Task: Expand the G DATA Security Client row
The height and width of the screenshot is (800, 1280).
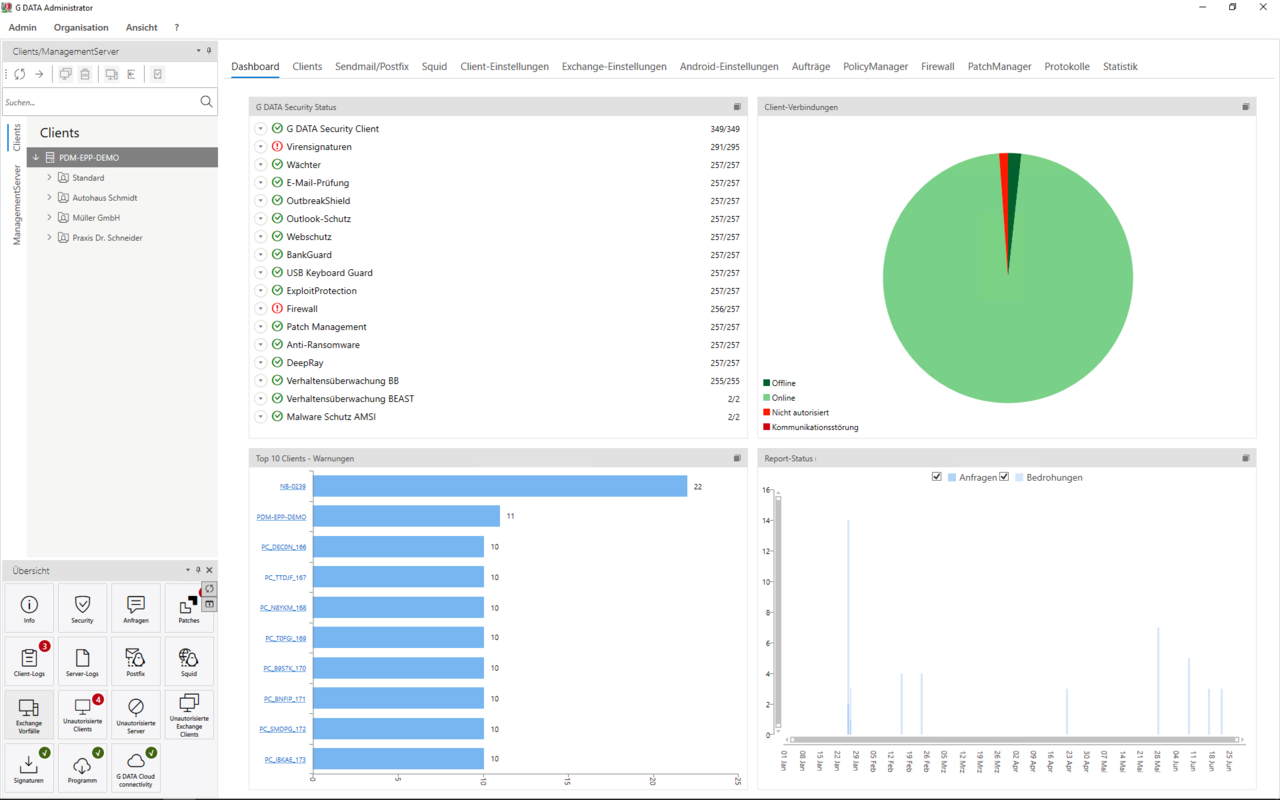Action: pyautogui.click(x=261, y=129)
